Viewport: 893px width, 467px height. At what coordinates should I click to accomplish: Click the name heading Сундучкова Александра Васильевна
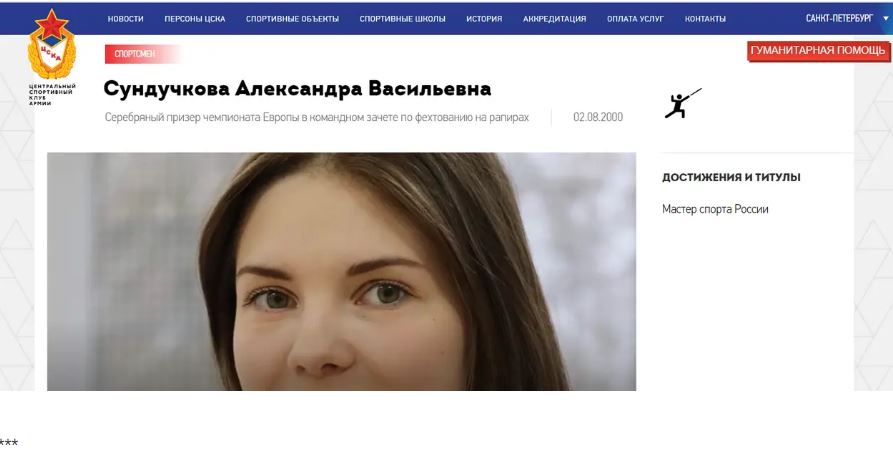click(x=297, y=89)
